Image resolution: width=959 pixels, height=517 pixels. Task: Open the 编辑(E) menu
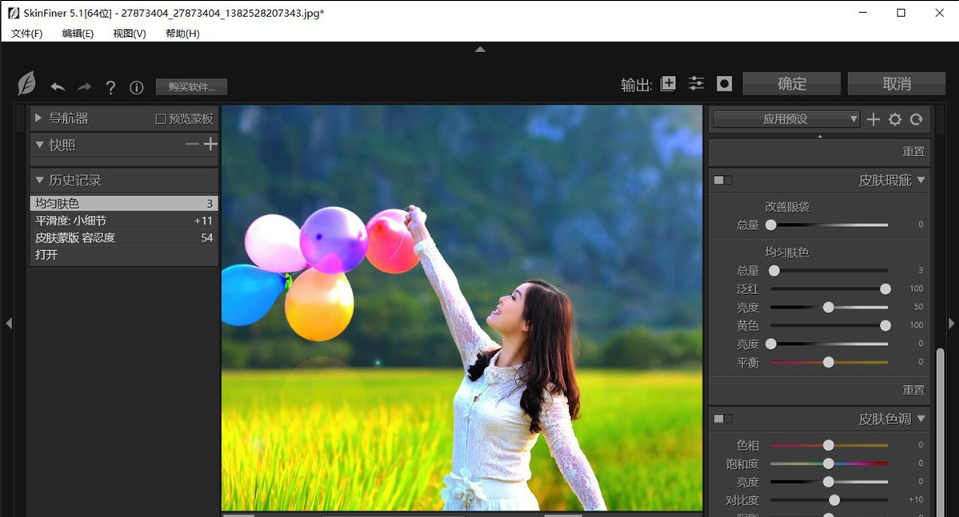(78, 34)
